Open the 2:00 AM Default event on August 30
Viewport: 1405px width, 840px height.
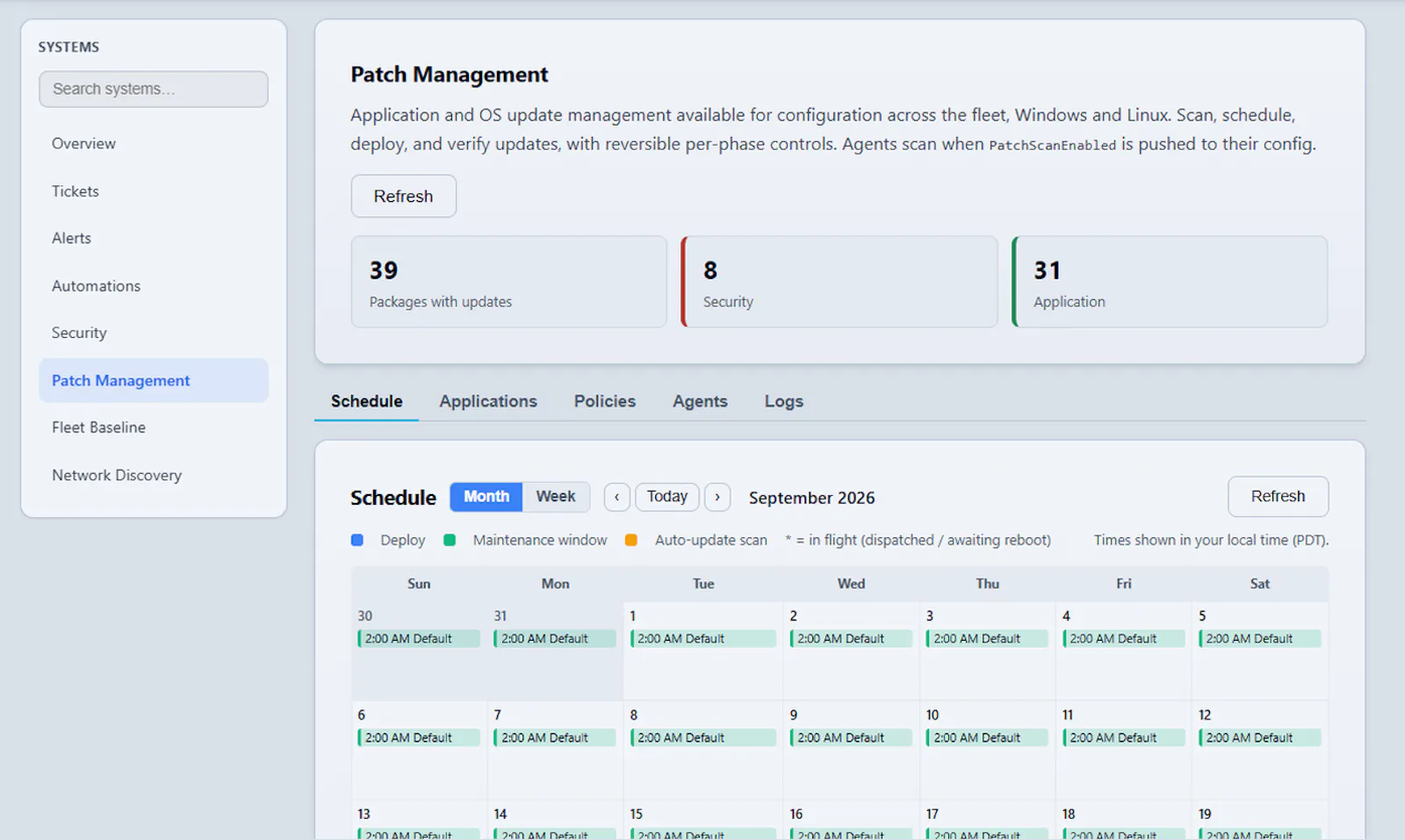(x=419, y=639)
